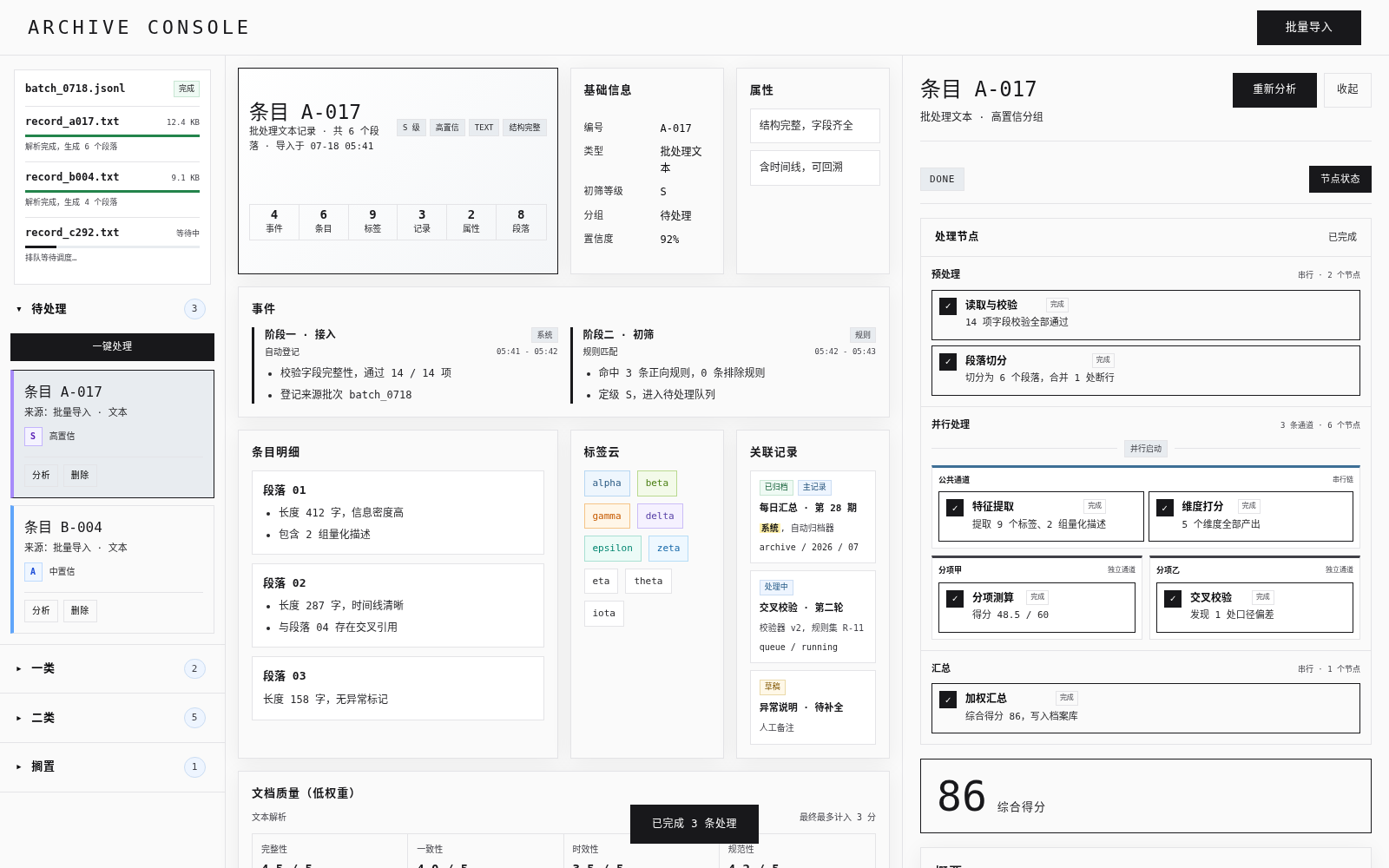Click the 阶段二 · 初筛 event

coord(723,365)
